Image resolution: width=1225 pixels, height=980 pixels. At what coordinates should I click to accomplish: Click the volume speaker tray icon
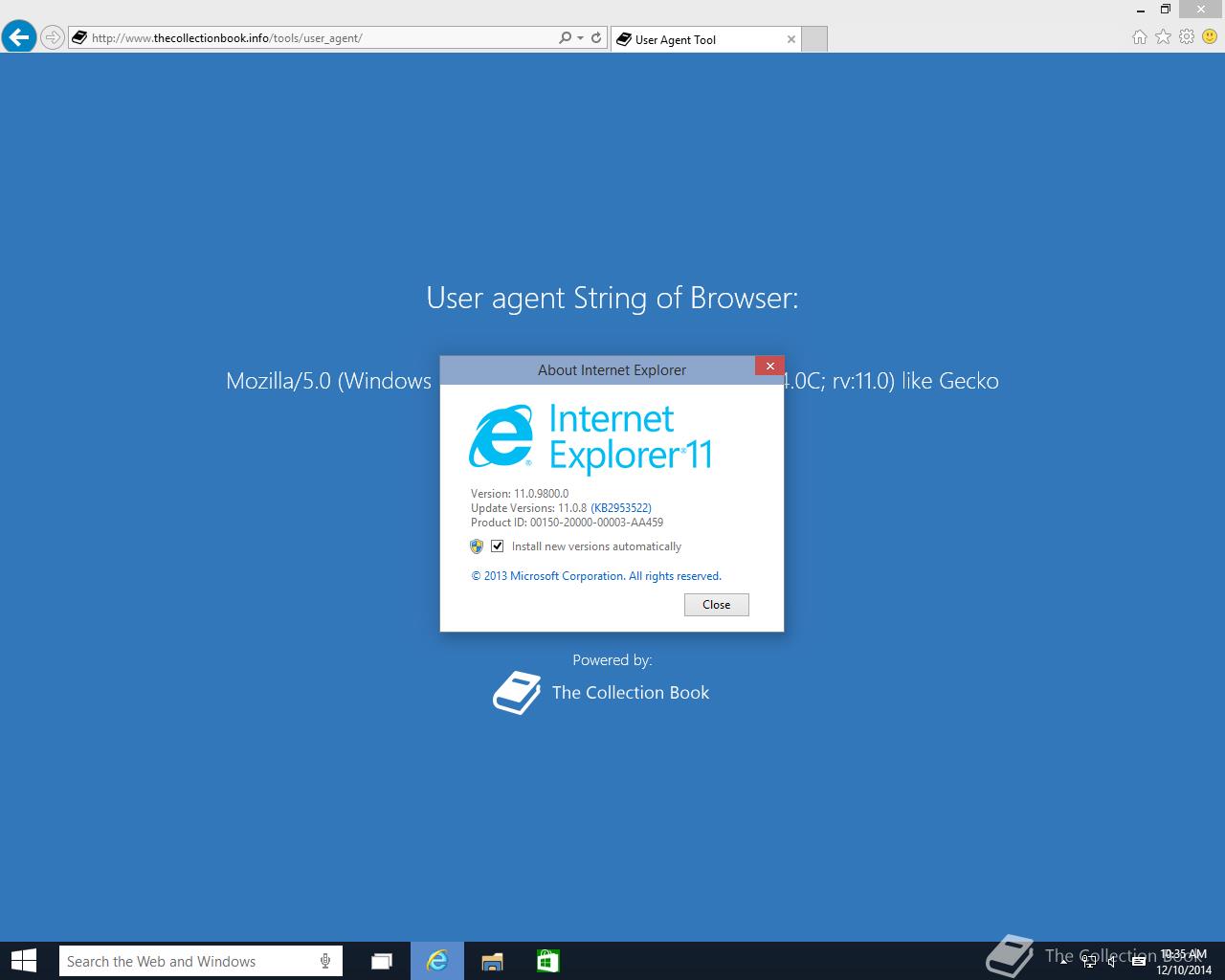point(1112,962)
